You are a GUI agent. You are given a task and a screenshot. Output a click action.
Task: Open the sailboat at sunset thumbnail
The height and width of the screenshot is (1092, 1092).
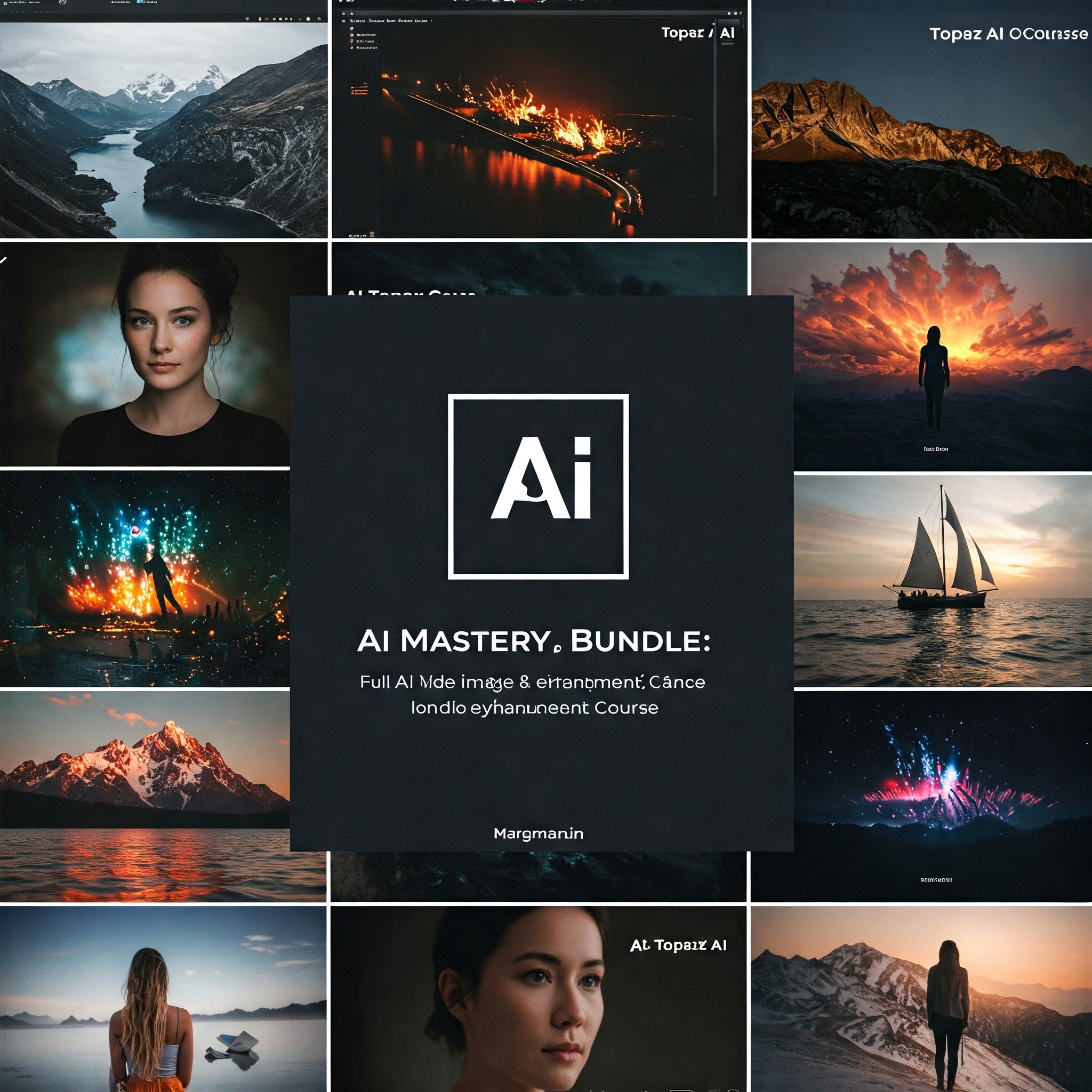tap(943, 581)
